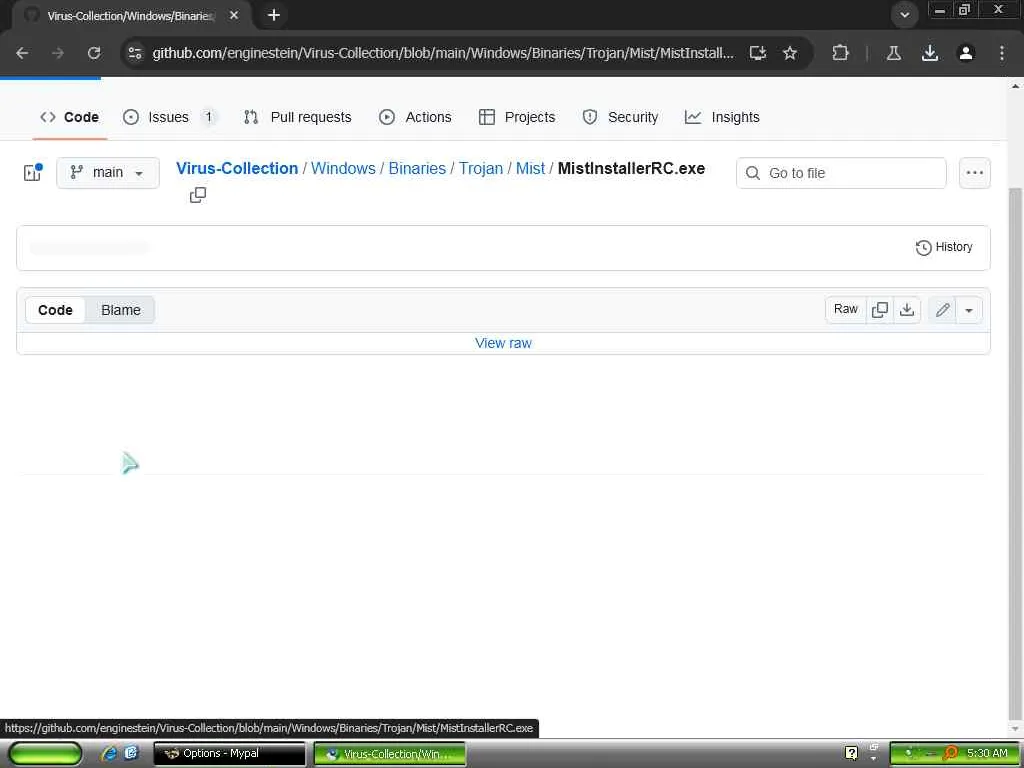The image size is (1024, 768).
Task: Close the Virus-Collection tab
Action: tap(234, 15)
